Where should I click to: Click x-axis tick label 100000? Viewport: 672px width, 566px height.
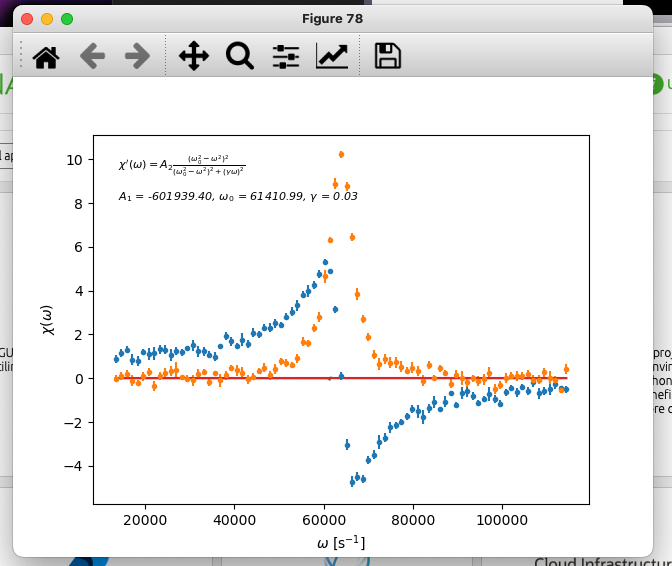[x=502, y=520]
